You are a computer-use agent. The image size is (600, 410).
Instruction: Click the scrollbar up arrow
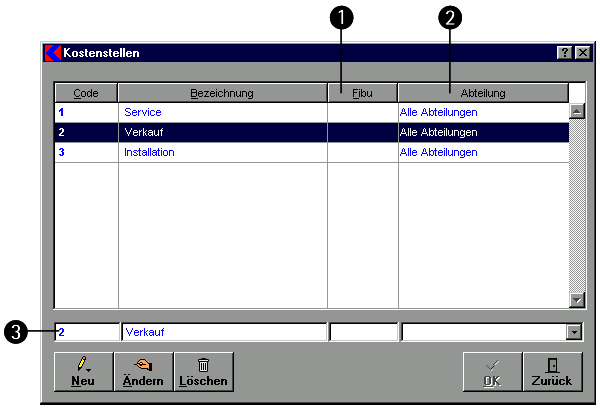576,111
